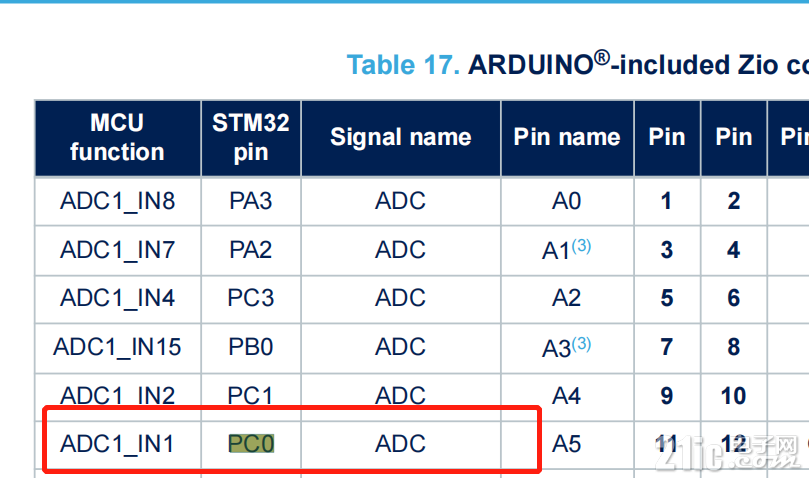809x478 pixels.
Task: Click the Pin name column header
Action: pyautogui.click(x=567, y=138)
